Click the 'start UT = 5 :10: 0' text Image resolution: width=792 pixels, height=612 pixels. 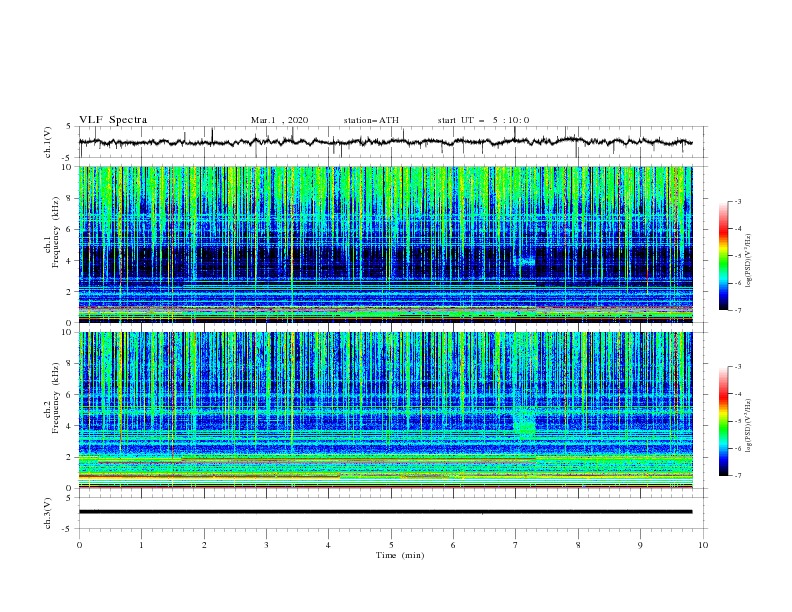(x=483, y=120)
